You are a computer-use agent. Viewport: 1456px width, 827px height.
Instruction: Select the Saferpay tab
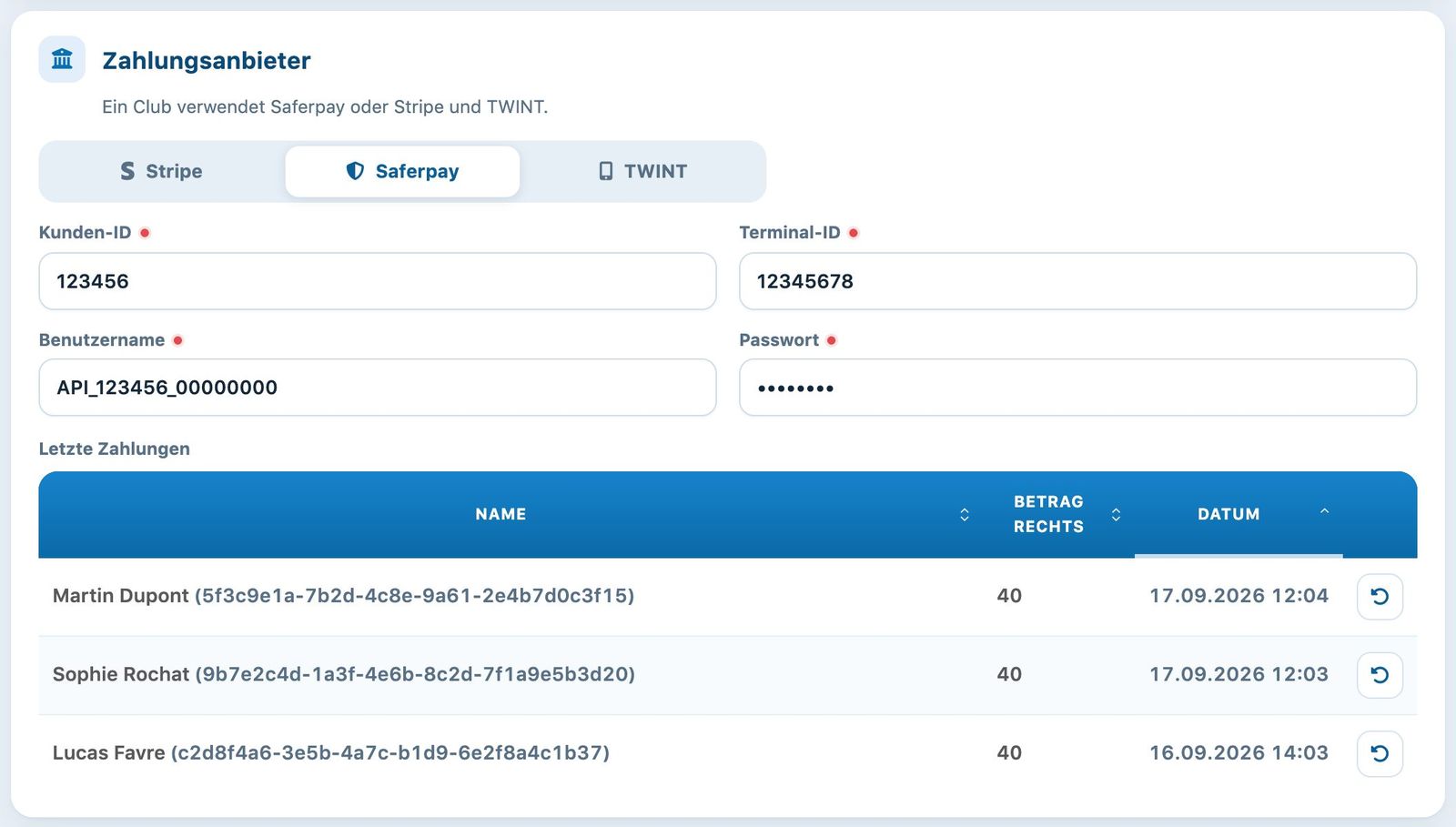click(x=402, y=171)
